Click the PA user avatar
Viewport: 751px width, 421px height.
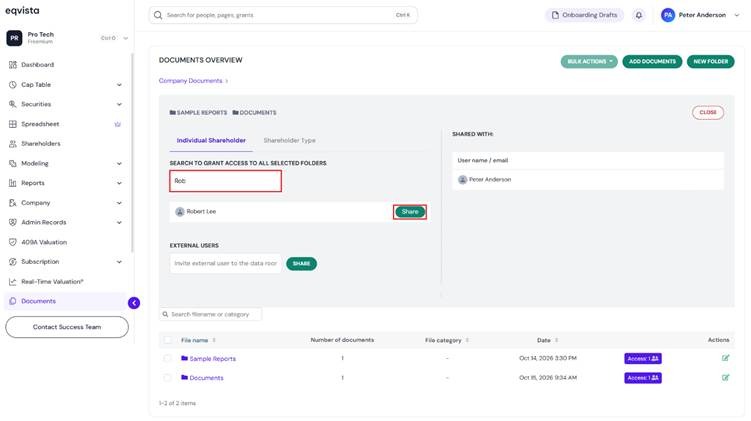tap(668, 15)
